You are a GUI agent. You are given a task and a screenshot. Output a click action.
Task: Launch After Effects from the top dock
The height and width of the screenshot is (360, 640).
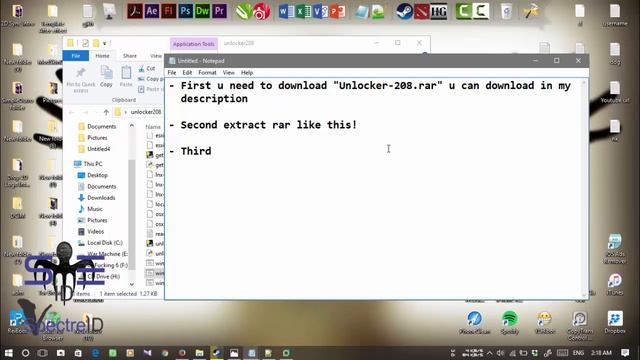pyautogui.click(x=151, y=11)
